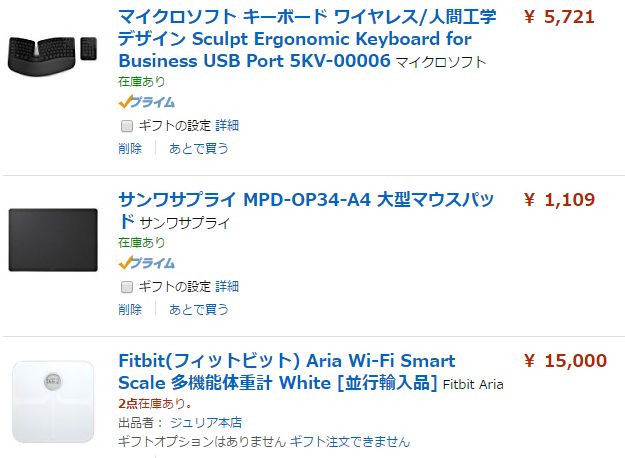The width and height of the screenshot is (625, 458).
Task: Click the Microsoft Sculpt keyboard product thumbnail
Action: click(x=54, y=55)
